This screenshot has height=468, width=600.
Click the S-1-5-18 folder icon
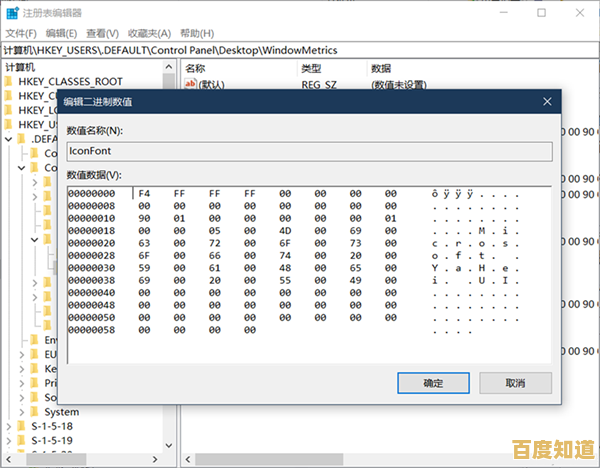pyautogui.click(x=22, y=425)
